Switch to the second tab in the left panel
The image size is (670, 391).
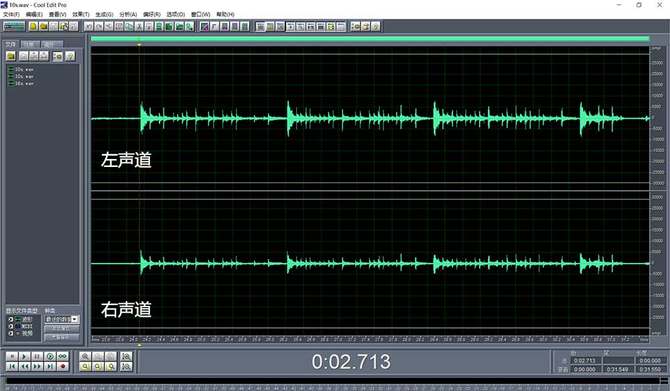coord(29,44)
